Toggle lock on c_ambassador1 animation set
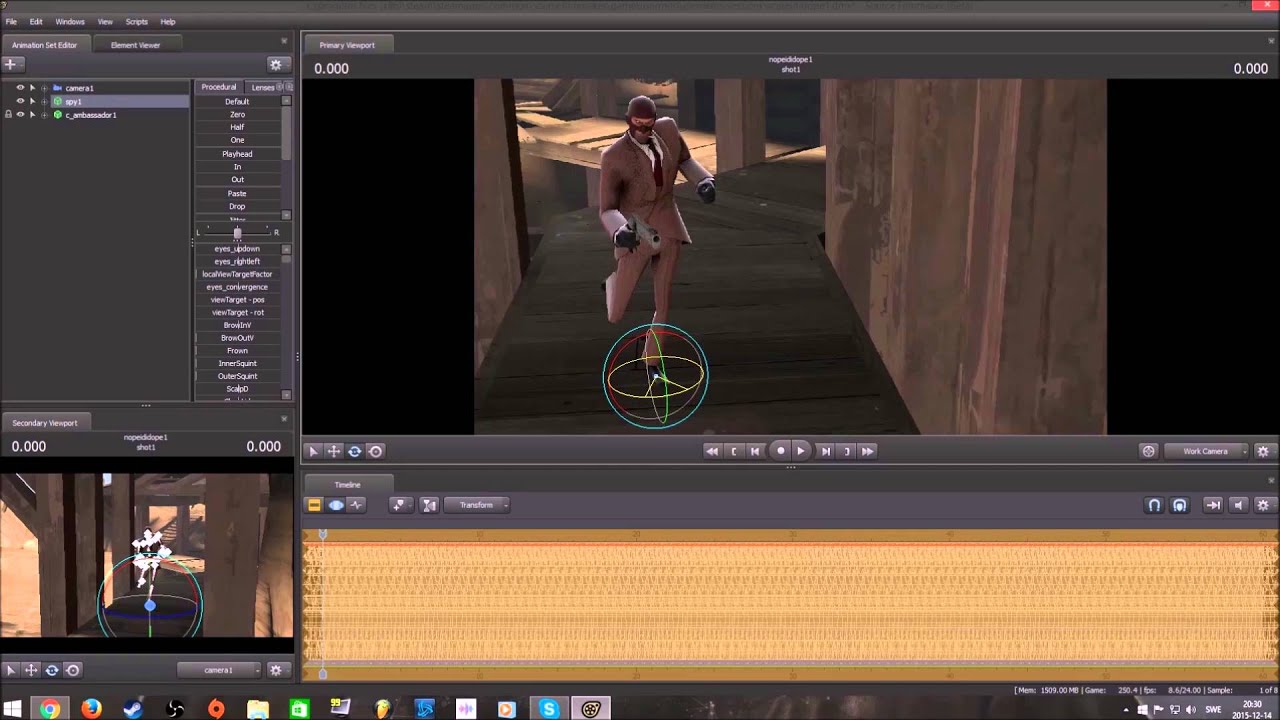This screenshot has width=1280, height=720. [x=8, y=115]
